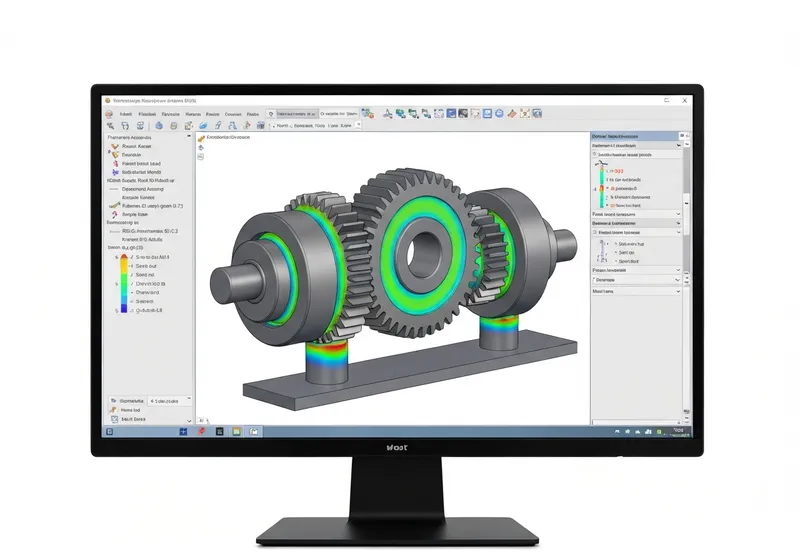This screenshot has height=560, width=800.
Task: Click the orange icon row below the left bottom tab
Action: (125, 410)
